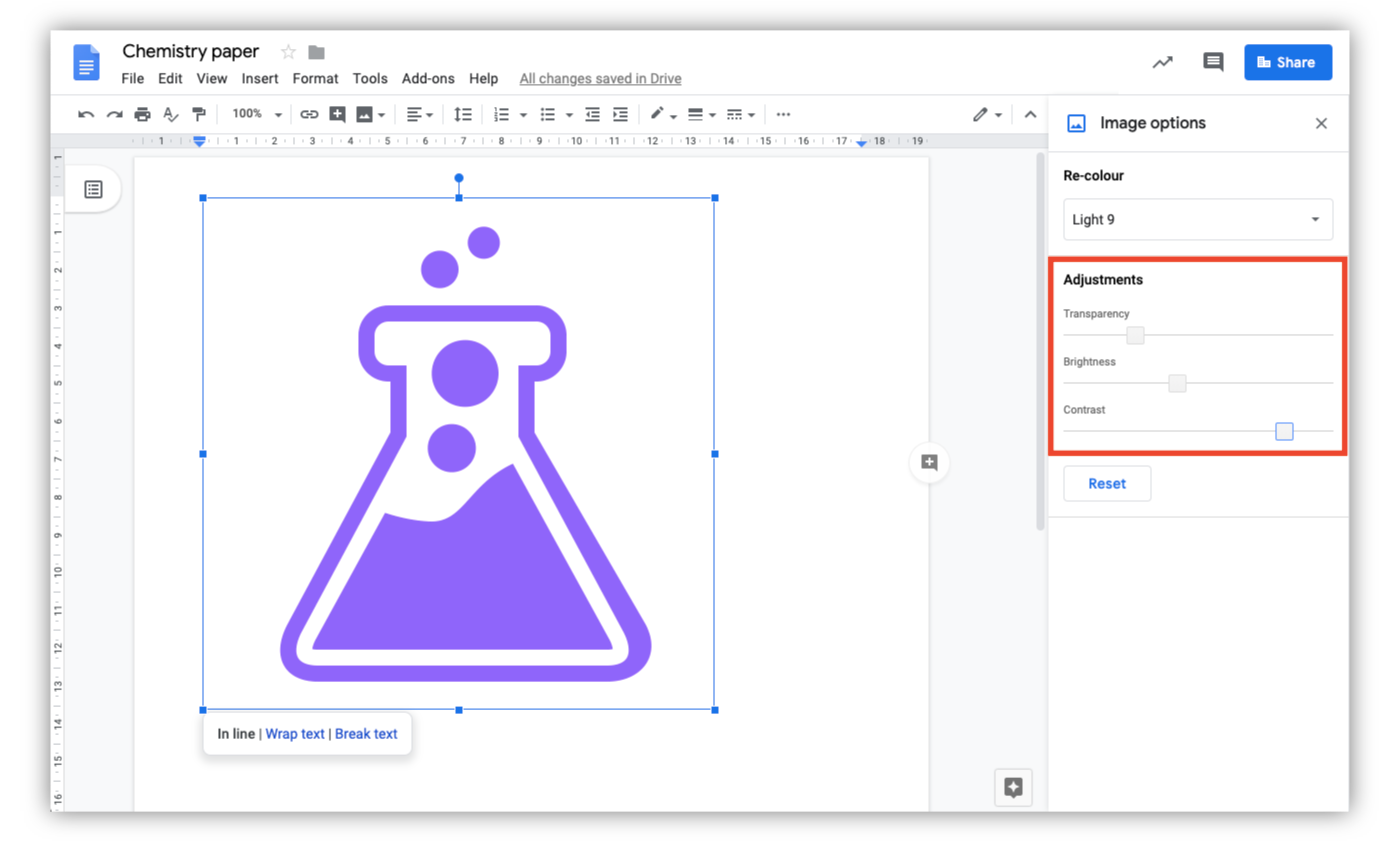Expand the align dropdown arrow
This screenshot has width=1400, height=842.
429,116
